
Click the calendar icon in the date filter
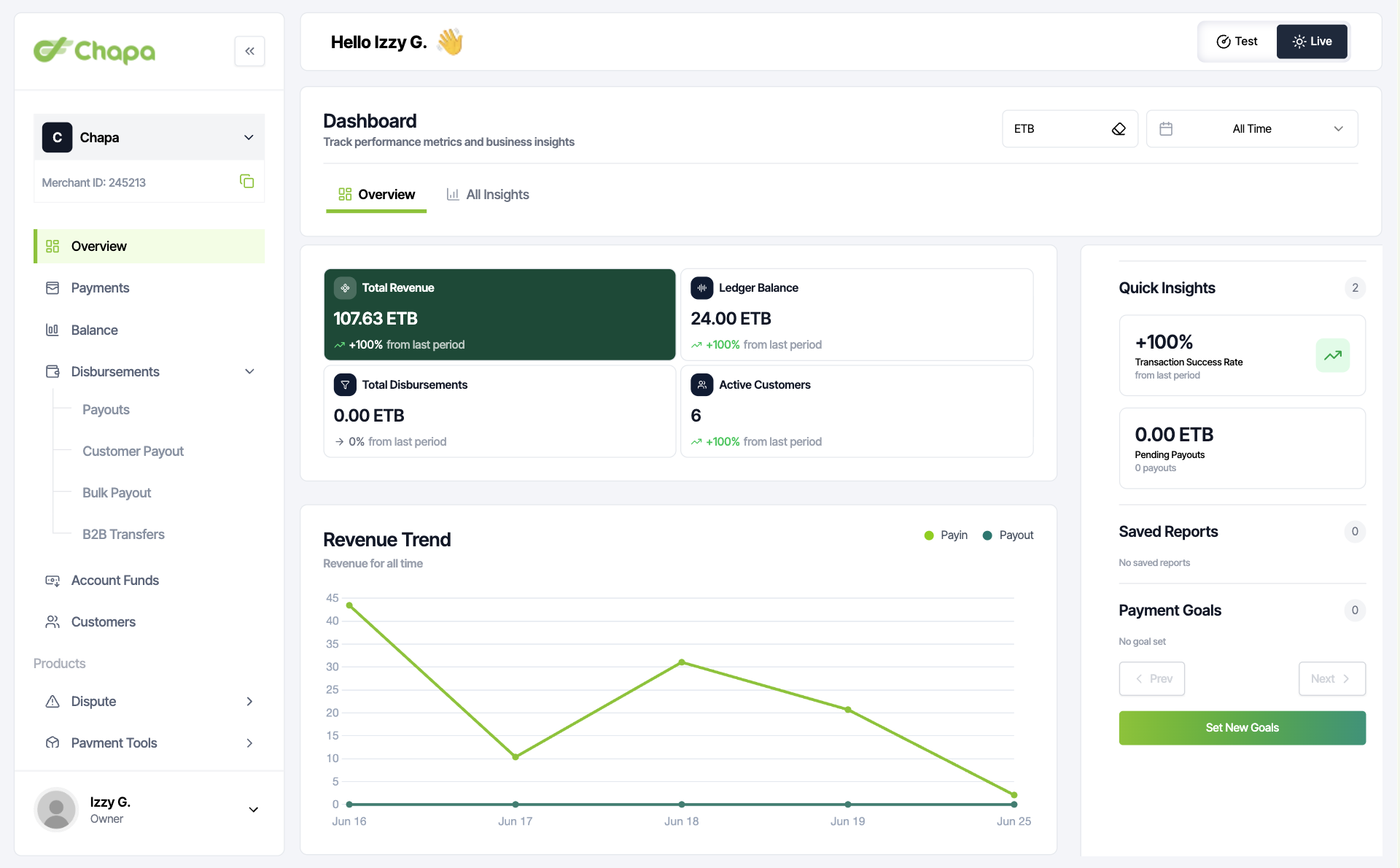coord(1166,129)
